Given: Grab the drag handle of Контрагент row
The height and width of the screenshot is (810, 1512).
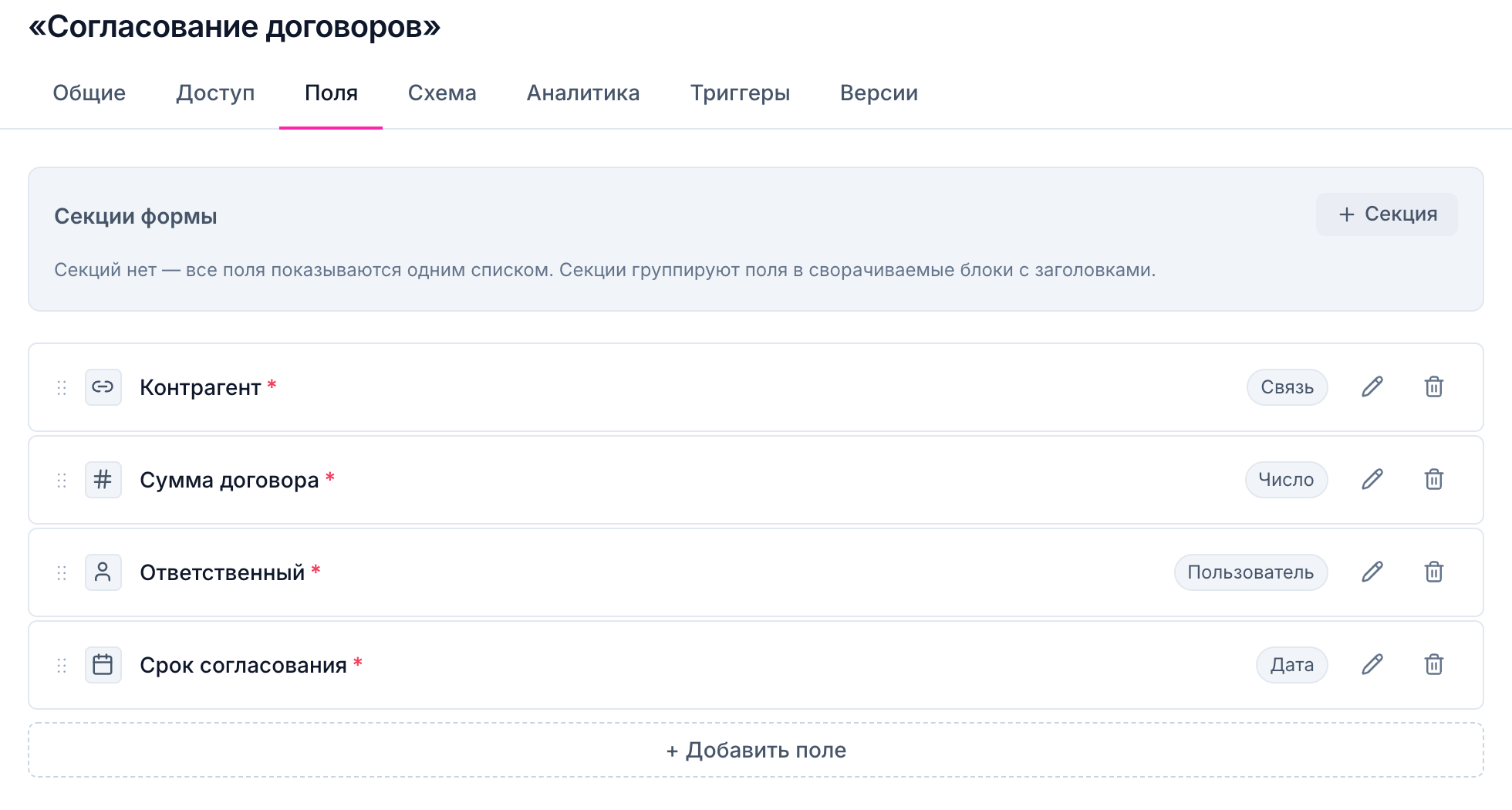Looking at the screenshot, I should click(x=62, y=387).
